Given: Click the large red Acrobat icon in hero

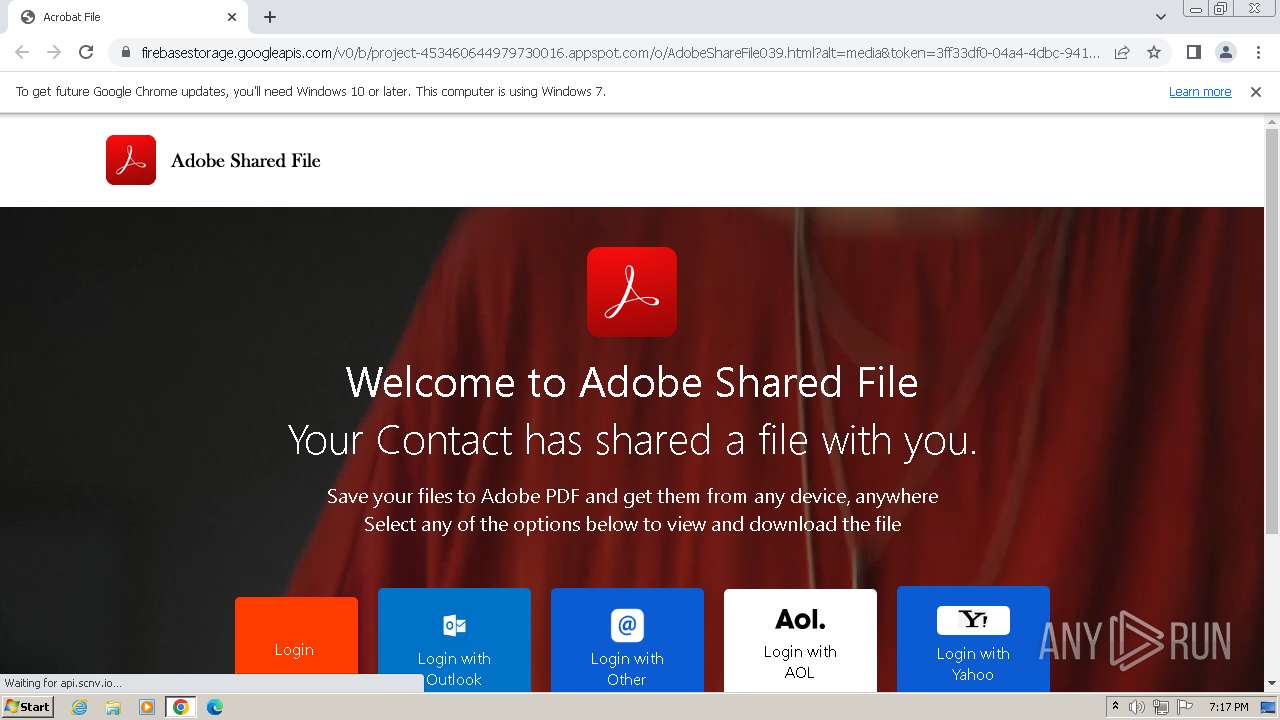Looking at the screenshot, I should point(632,292).
